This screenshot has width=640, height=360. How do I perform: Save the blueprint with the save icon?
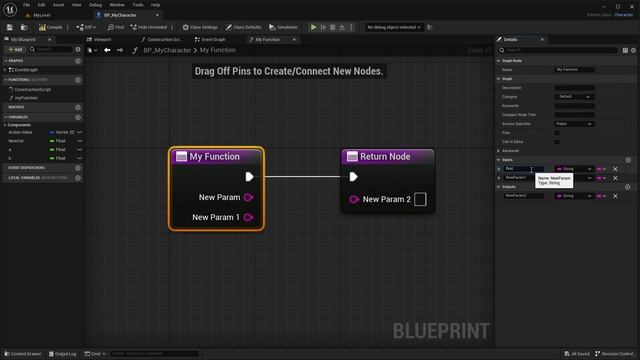(x=9, y=27)
